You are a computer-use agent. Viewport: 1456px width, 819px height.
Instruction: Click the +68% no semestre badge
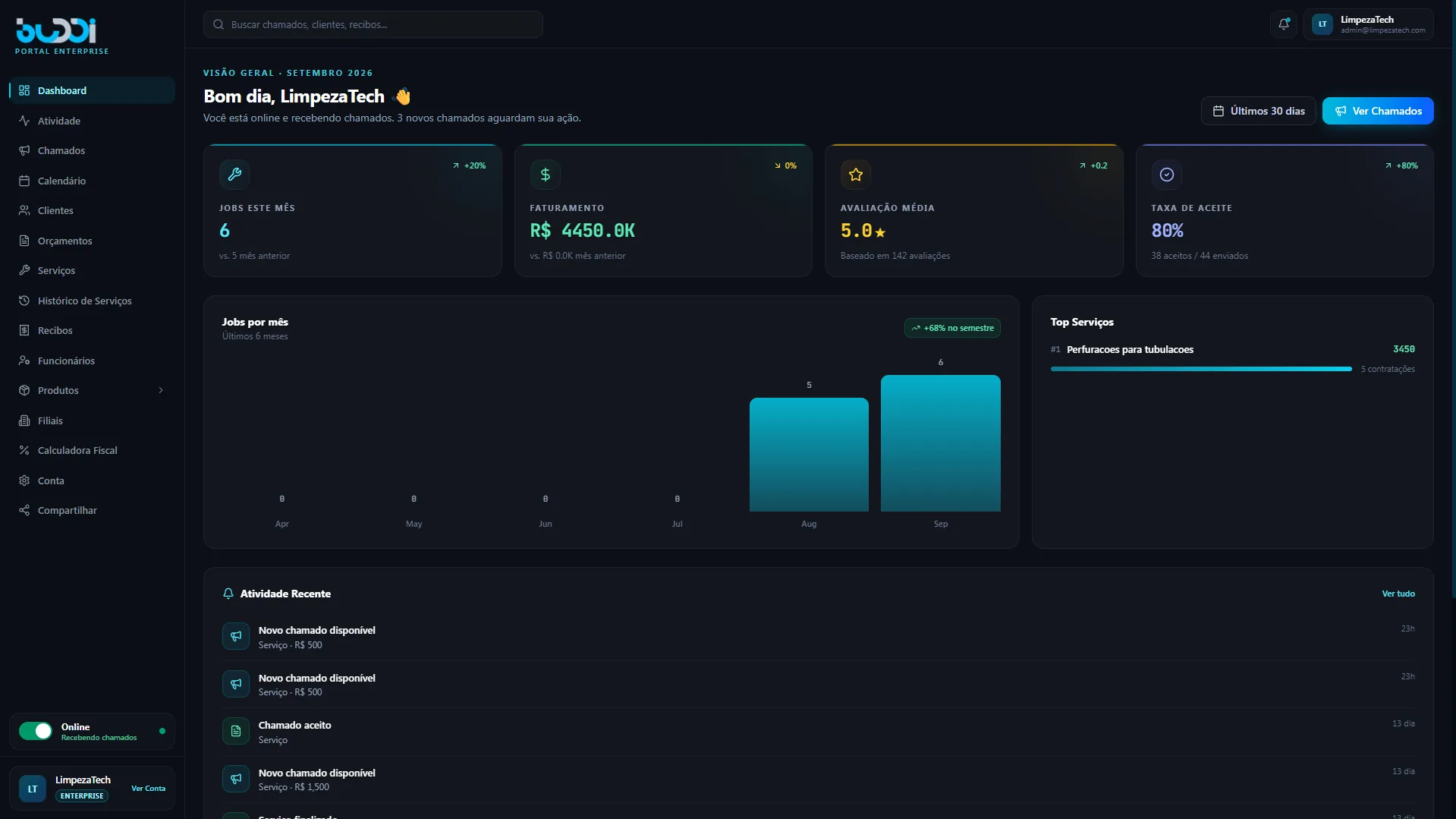[952, 328]
